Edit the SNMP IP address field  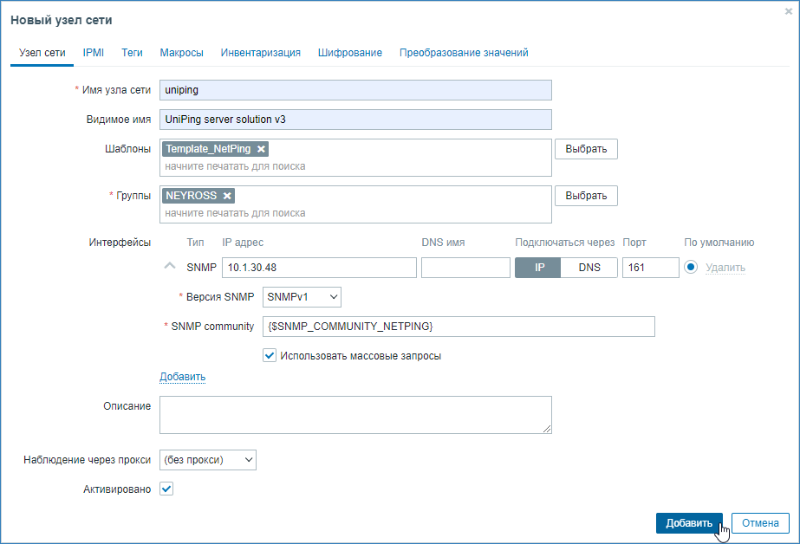tap(319, 267)
